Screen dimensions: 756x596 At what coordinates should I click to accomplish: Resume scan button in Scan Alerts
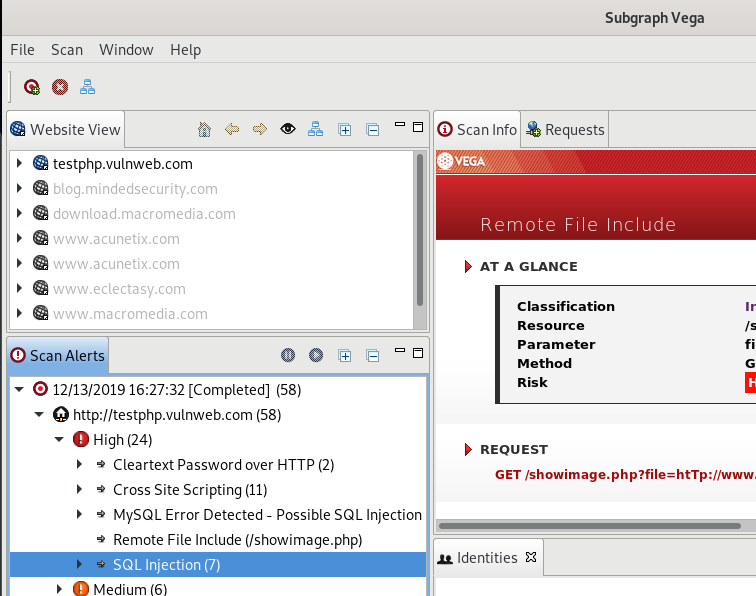(x=316, y=355)
